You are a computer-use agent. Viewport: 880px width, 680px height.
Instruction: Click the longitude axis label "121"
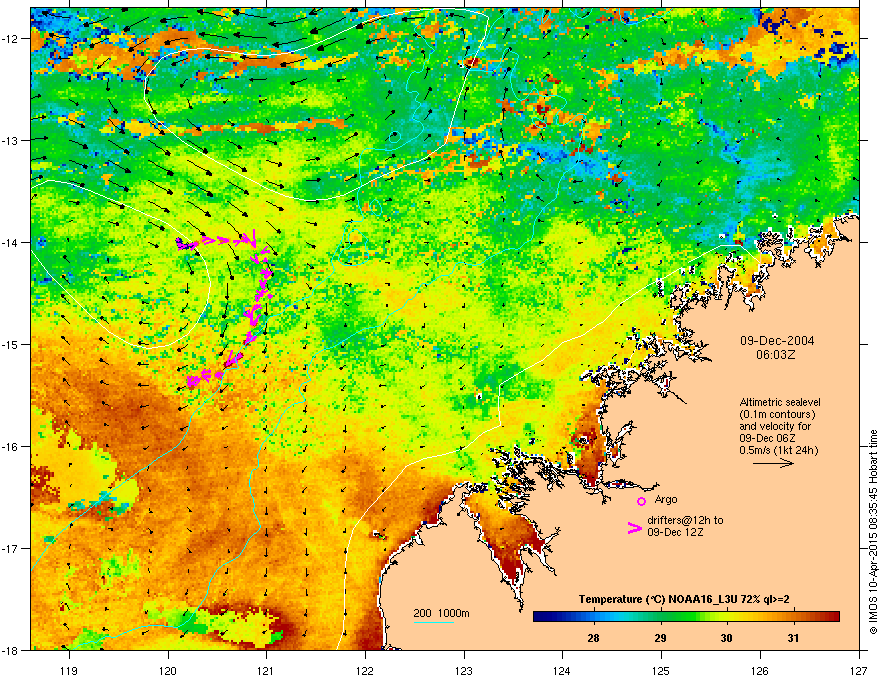266,670
